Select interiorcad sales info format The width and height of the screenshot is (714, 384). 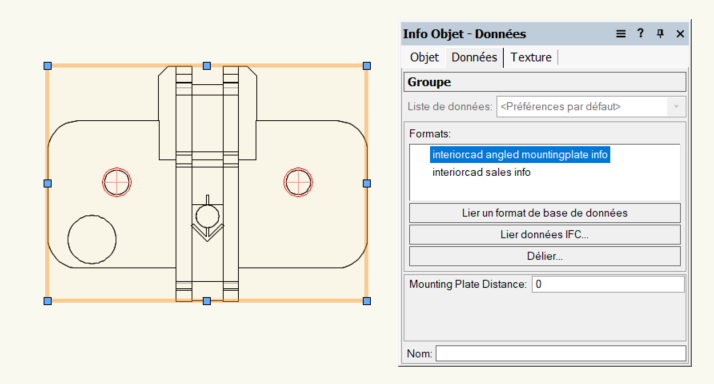coord(481,172)
